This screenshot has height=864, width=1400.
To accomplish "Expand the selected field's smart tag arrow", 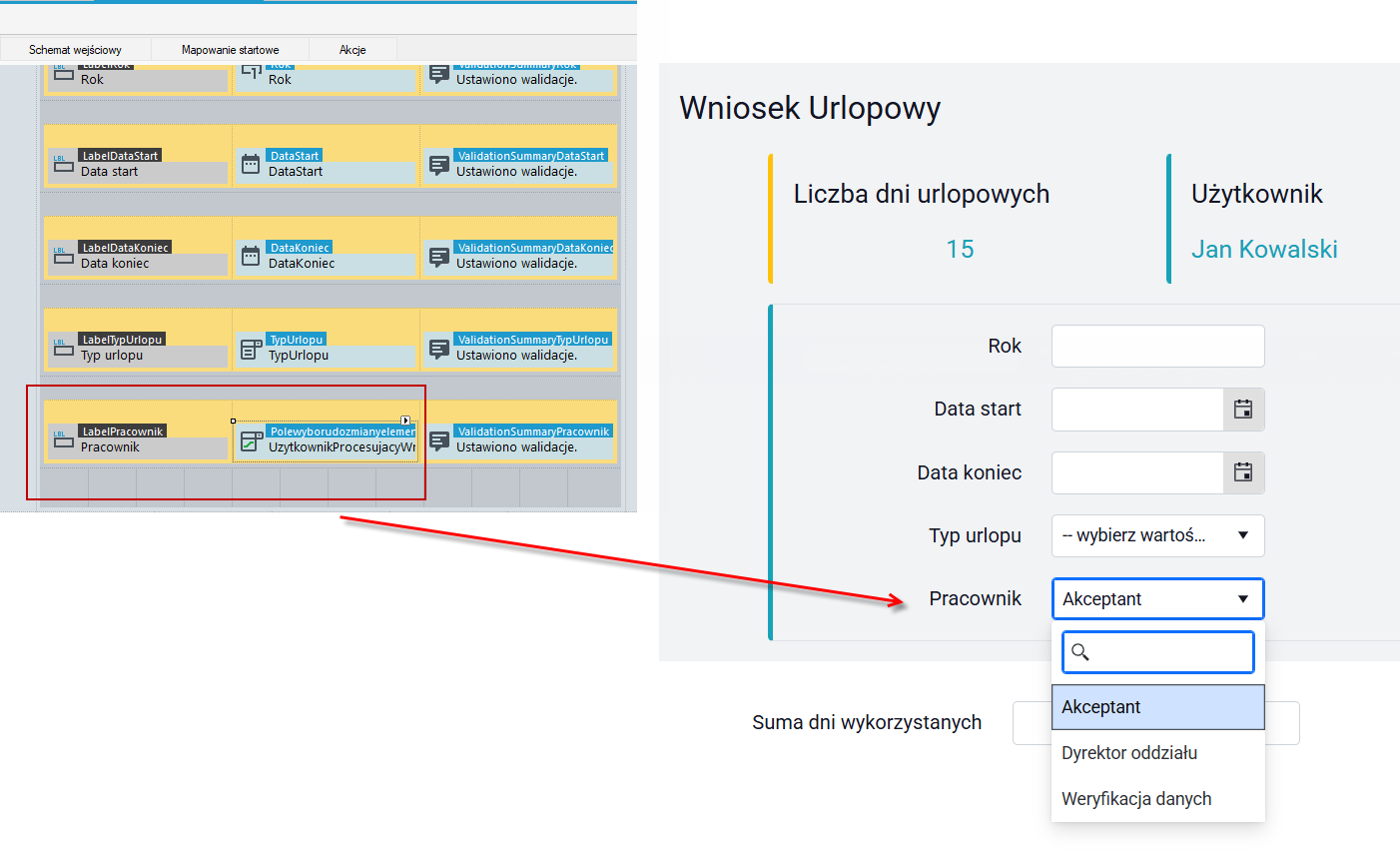I will pos(405,421).
